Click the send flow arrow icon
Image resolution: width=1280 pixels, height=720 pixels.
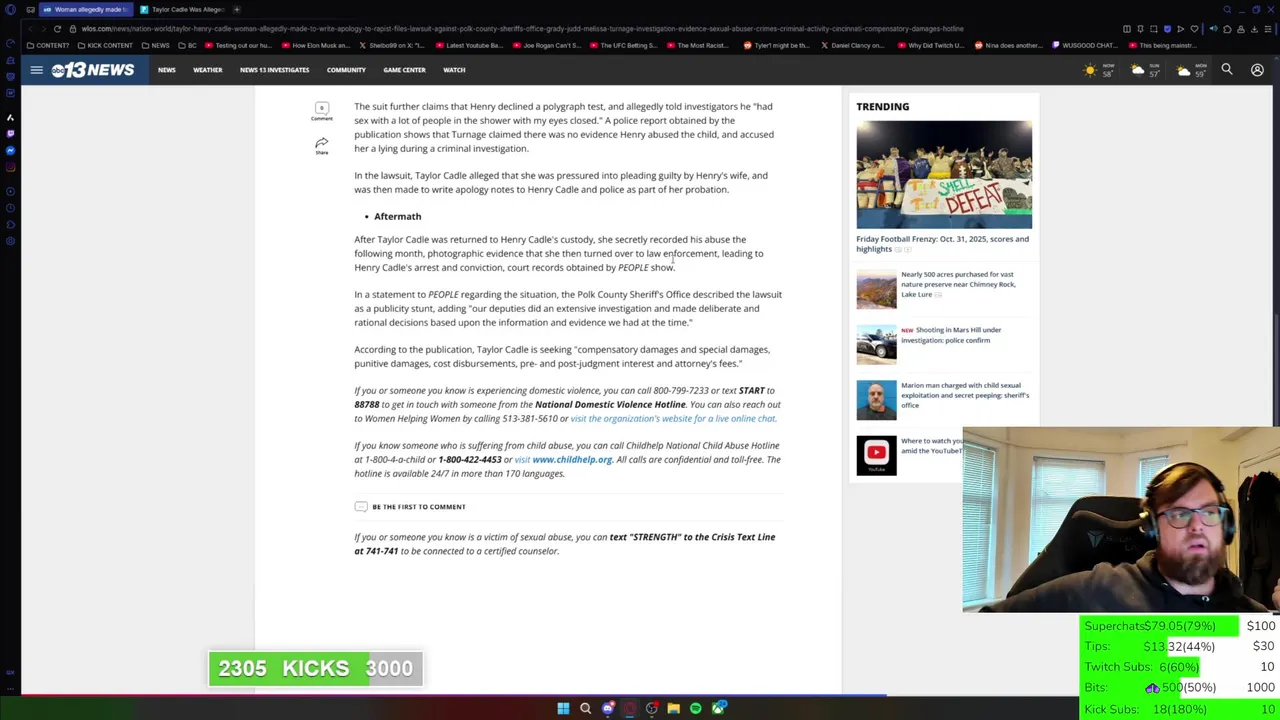(x=1180, y=28)
